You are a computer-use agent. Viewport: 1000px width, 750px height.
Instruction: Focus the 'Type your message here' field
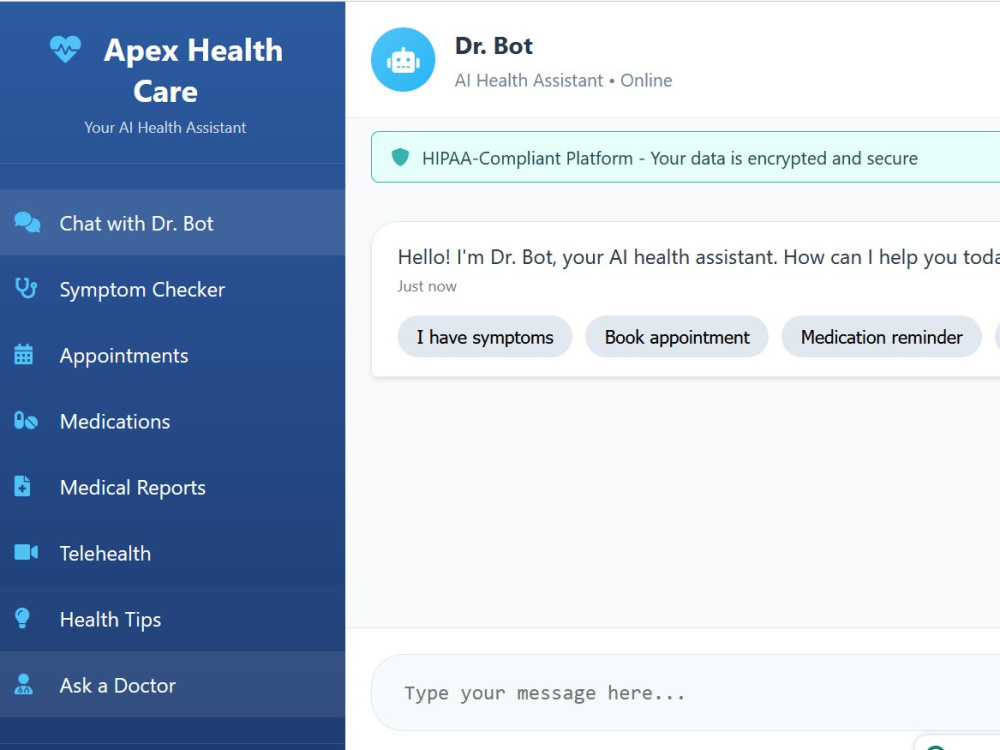(x=686, y=693)
